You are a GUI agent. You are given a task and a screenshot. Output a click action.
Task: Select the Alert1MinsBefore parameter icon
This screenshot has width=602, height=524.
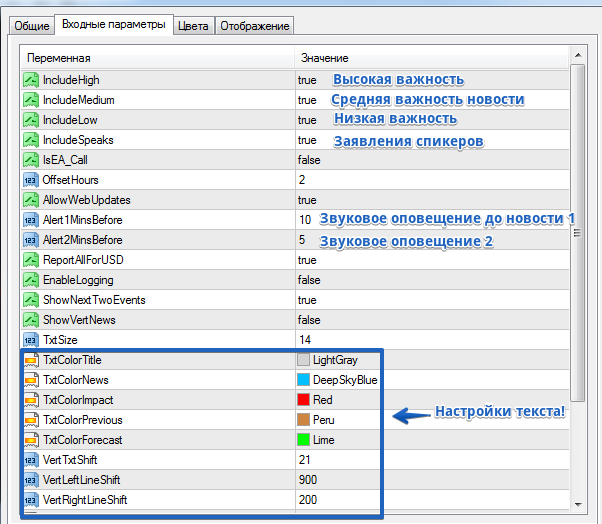(x=31, y=220)
